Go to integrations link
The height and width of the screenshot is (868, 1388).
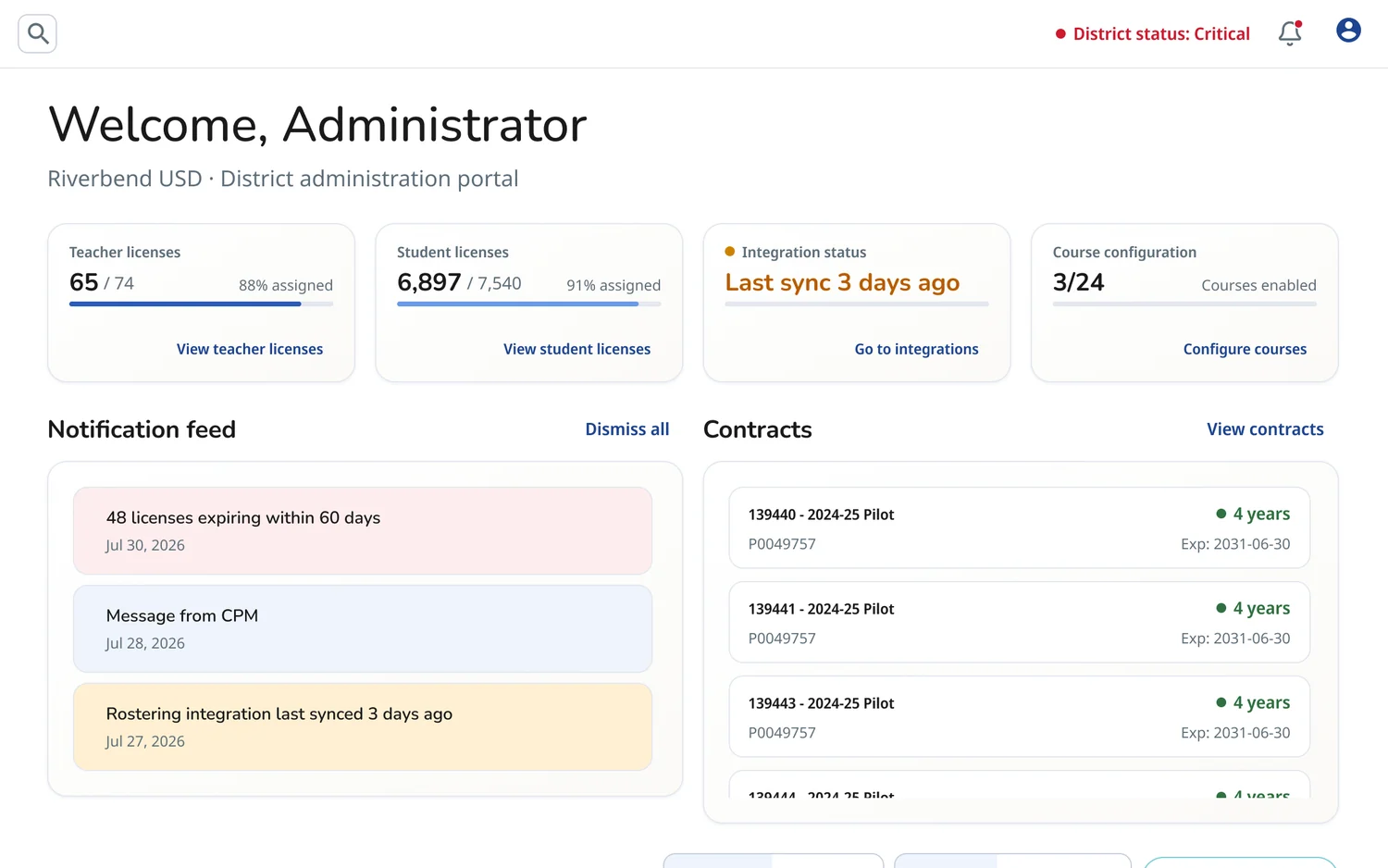coord(916,349)
